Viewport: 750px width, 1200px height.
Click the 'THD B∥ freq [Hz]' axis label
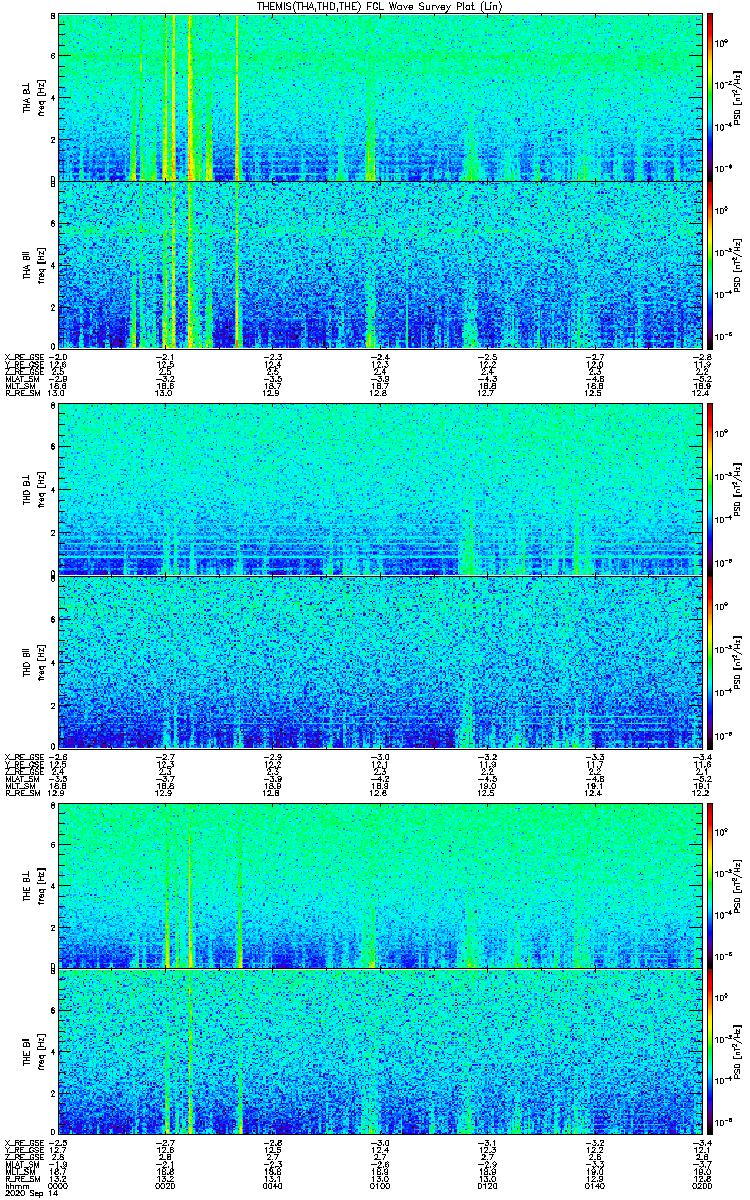tap(35, 662)
